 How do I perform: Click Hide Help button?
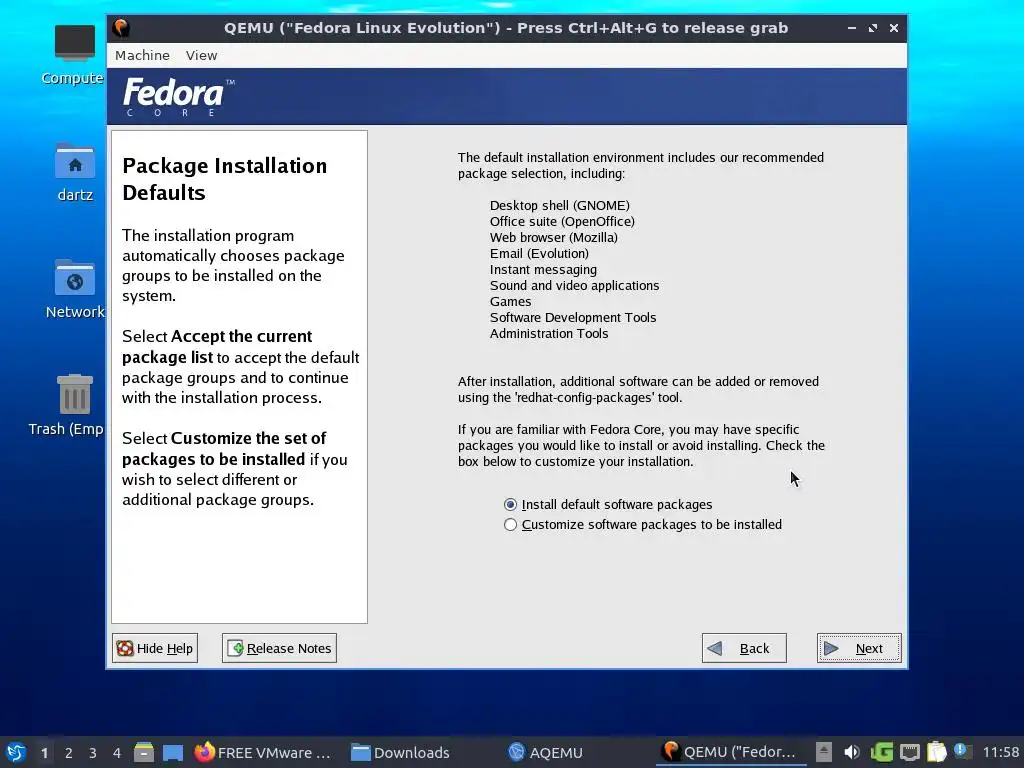(155, 648)
